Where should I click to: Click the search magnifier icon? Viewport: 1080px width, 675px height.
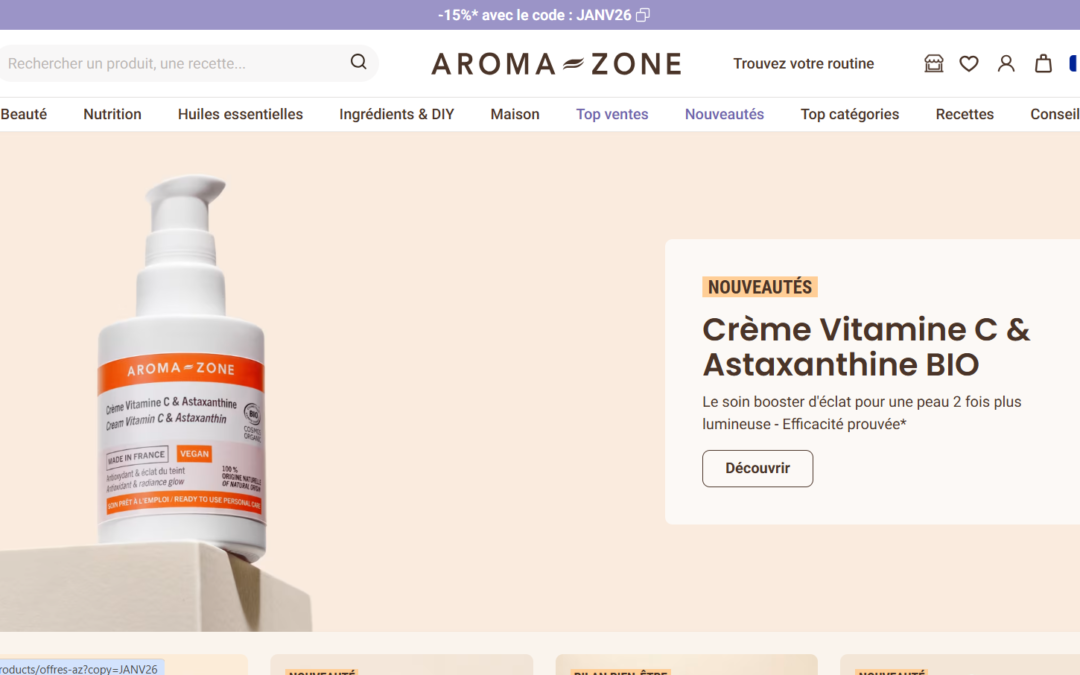[358, 62]
